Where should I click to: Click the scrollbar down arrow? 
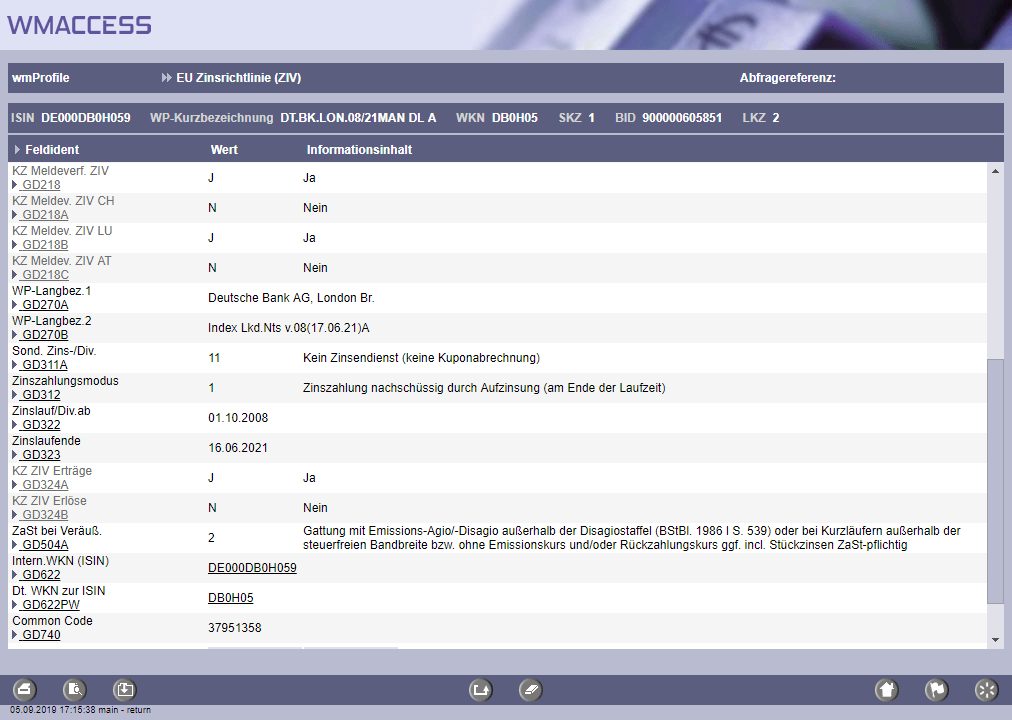click(x=995, y=639)
